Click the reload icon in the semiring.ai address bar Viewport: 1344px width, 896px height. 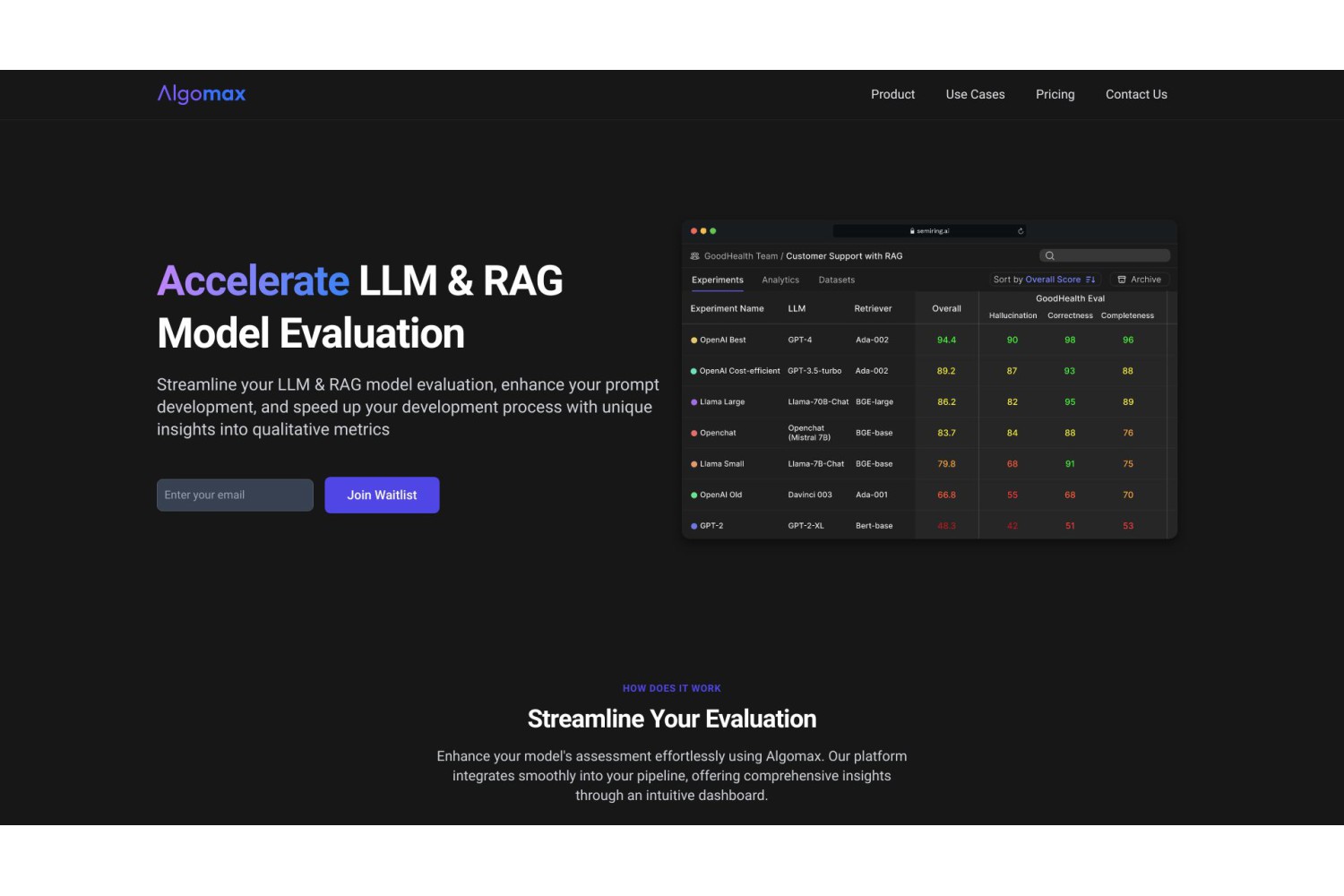point(1021,231)
